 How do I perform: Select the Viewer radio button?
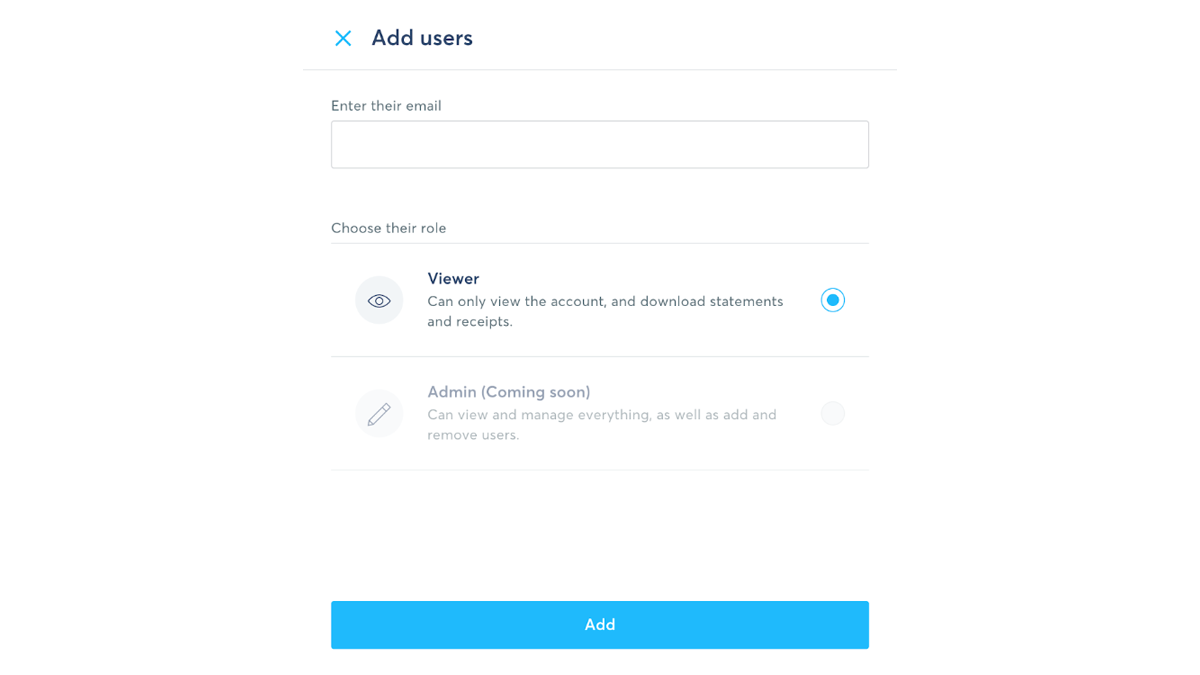click(832, 300)
